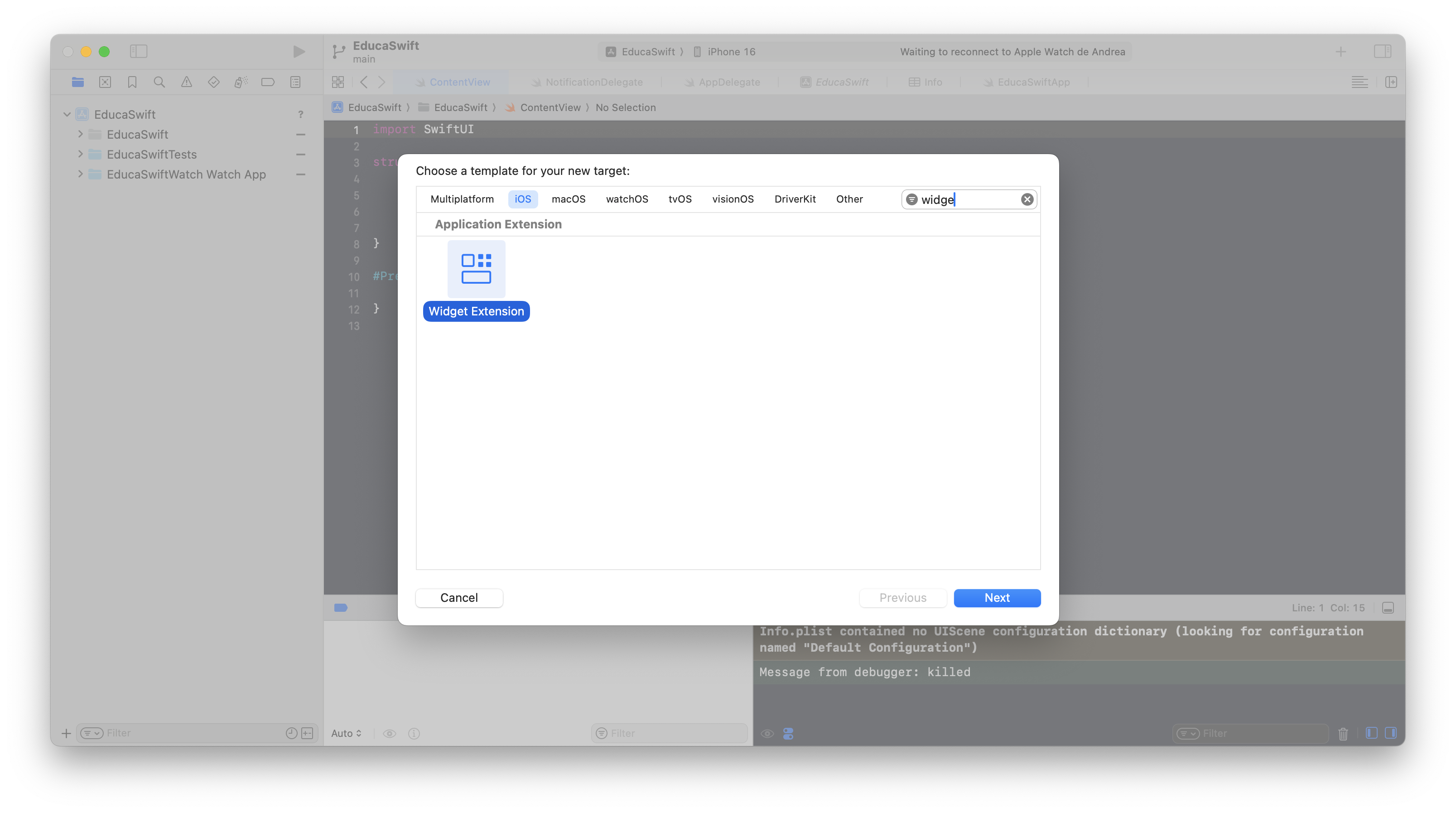Viewport: 1456px width, 813px height.
Task: Clear the console with trash icon
Action: coord(1343,733)
